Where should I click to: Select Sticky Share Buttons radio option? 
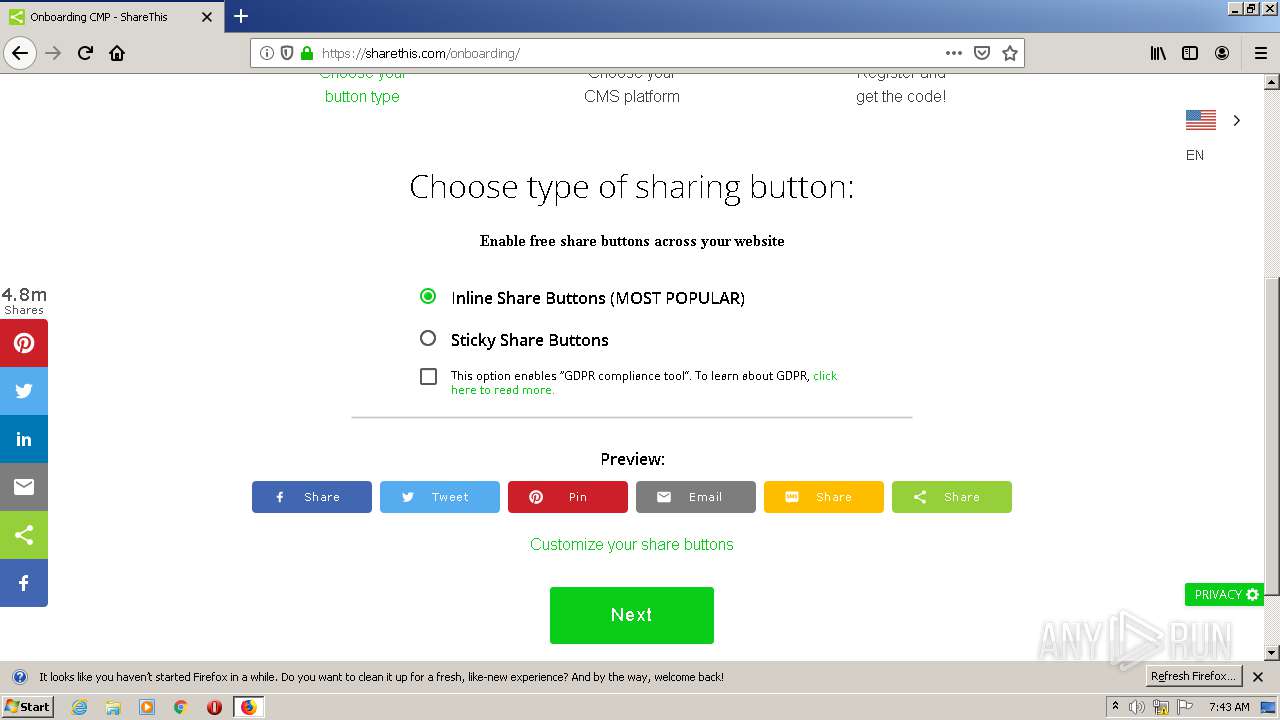point(428,338)
